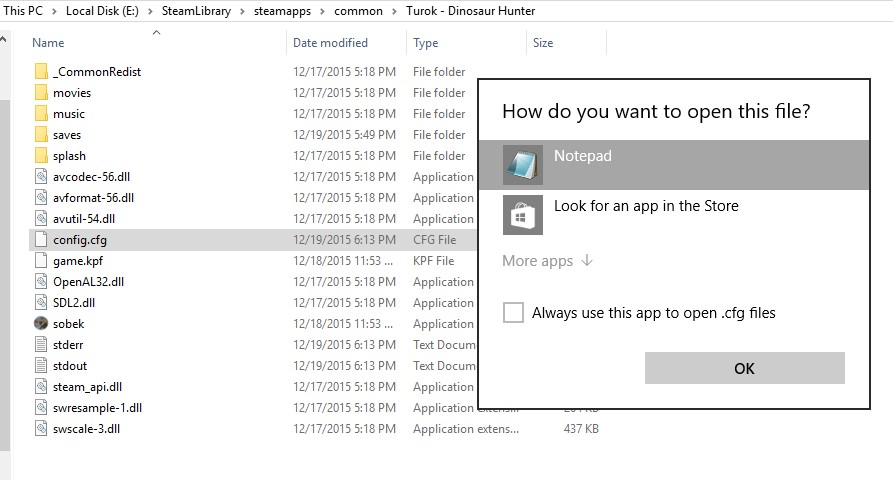Viewport: 893px width, 480px height.
Task: Click the steam_api.dll file icon
Action: 41,386
